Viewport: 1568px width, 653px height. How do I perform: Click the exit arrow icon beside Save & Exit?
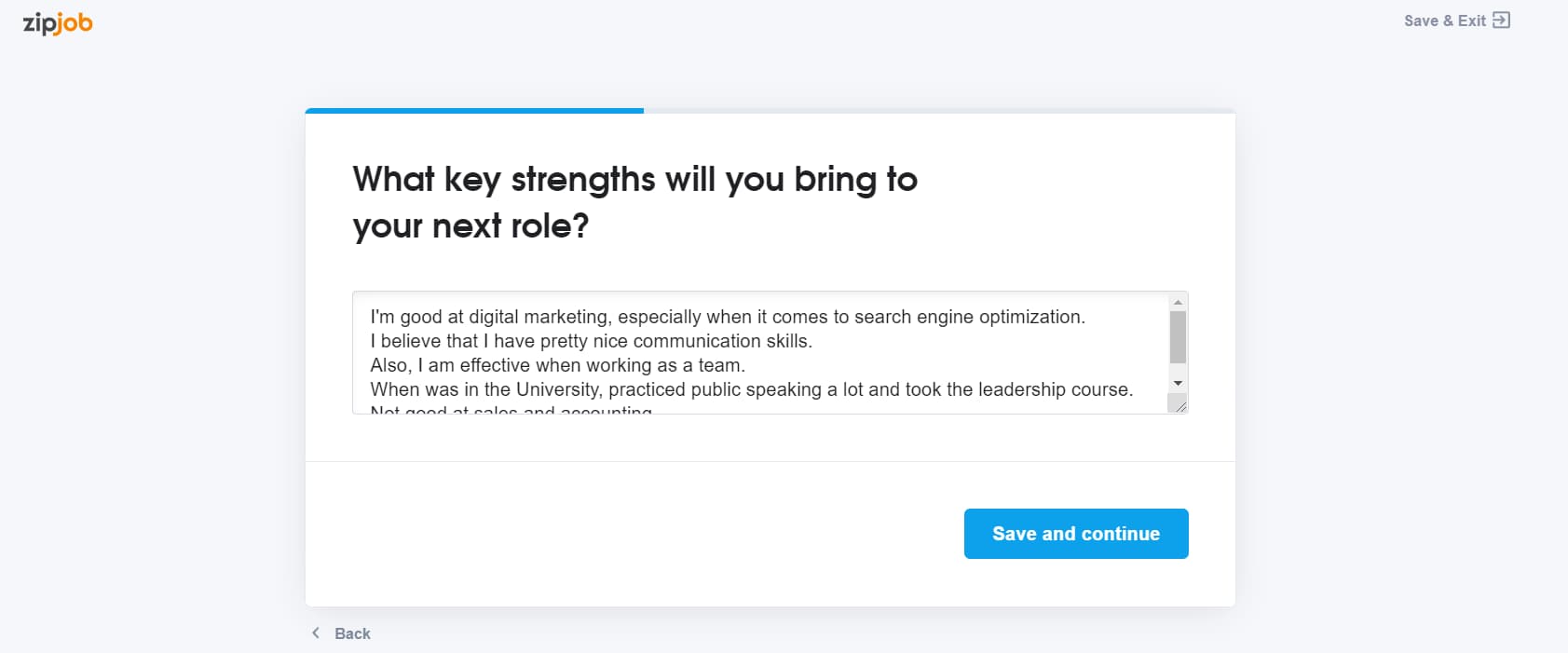(x=1501, y=20)
